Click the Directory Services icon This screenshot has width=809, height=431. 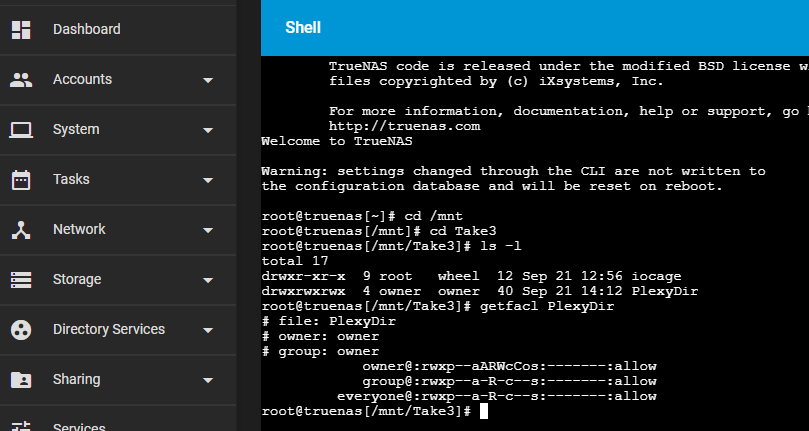click(x=21, y=330)
